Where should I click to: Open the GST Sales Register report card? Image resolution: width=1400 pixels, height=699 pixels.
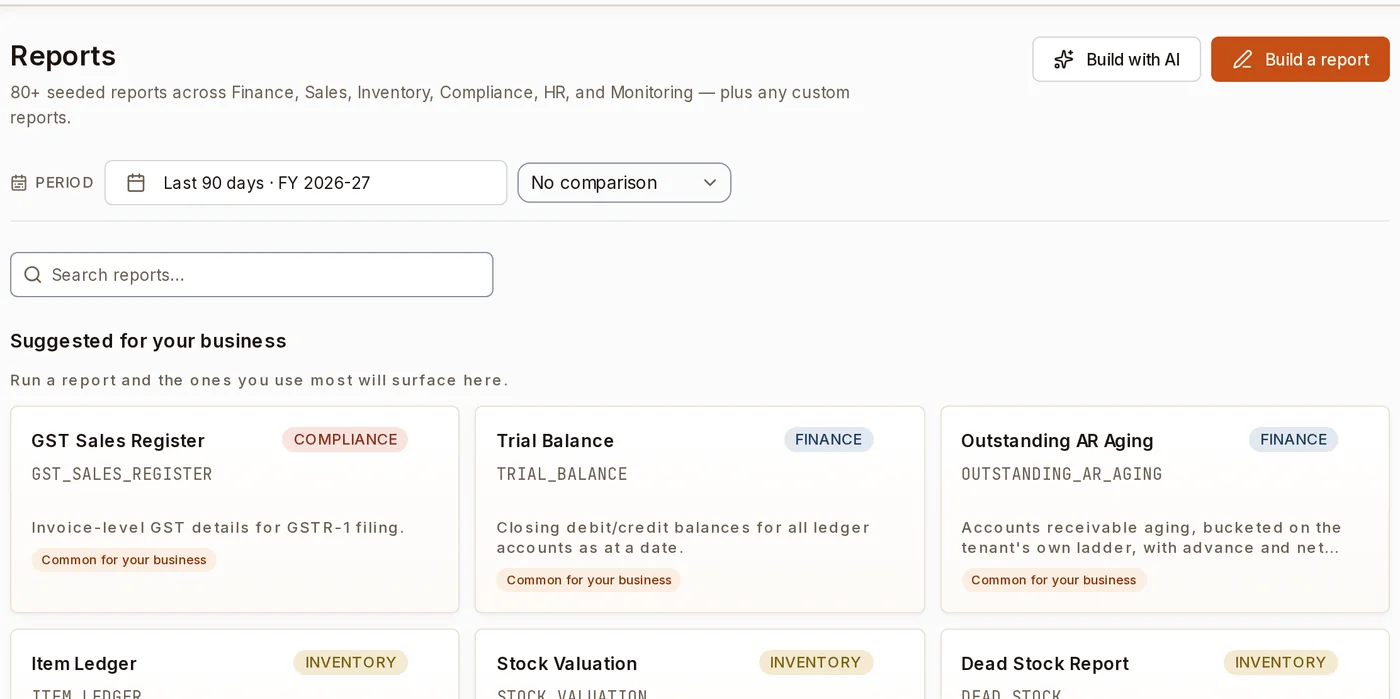[x=235, y=509]
